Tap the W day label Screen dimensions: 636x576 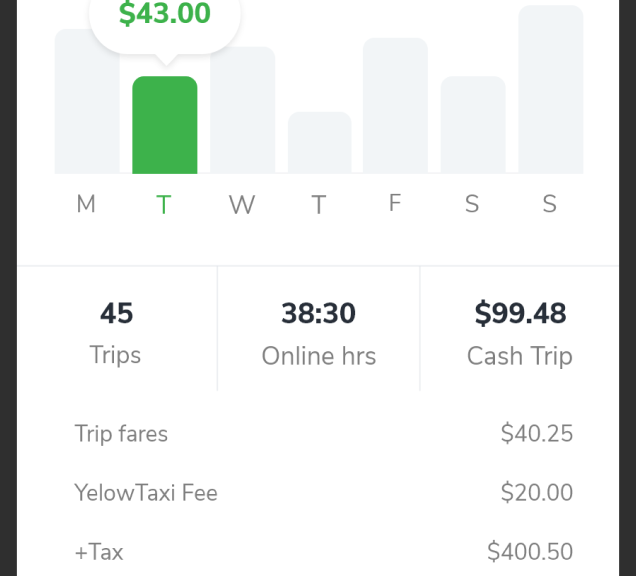(x=242, y=204)
